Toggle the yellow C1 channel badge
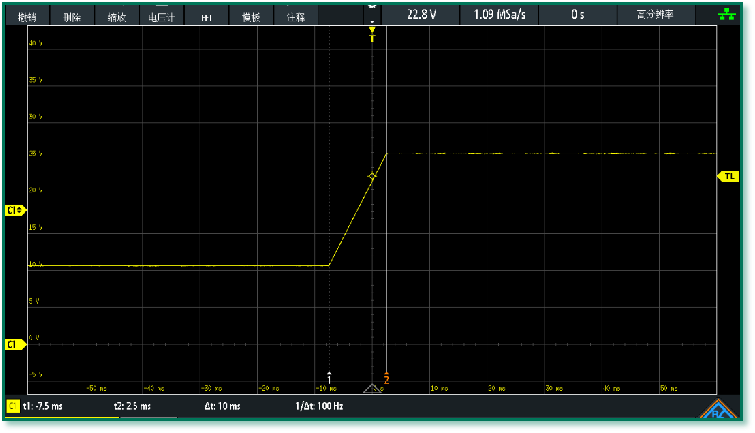The image size is (755, 433). click(x=13, y=407)
